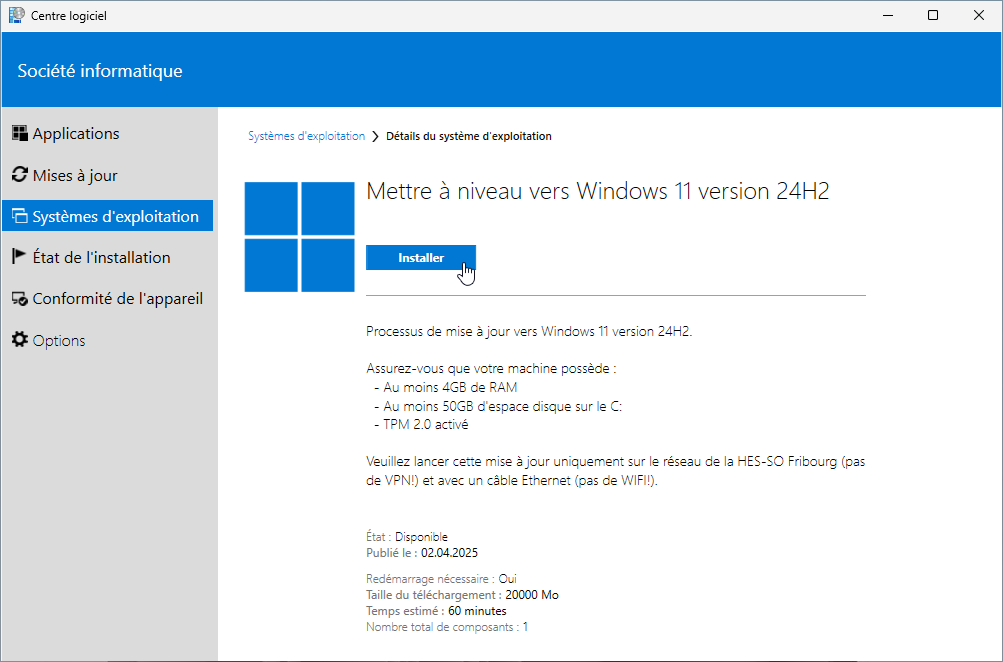This screenshot has width=1003, height=662.
Task: Click the Mises à jour refresh icon
Action: coord(20,175)
